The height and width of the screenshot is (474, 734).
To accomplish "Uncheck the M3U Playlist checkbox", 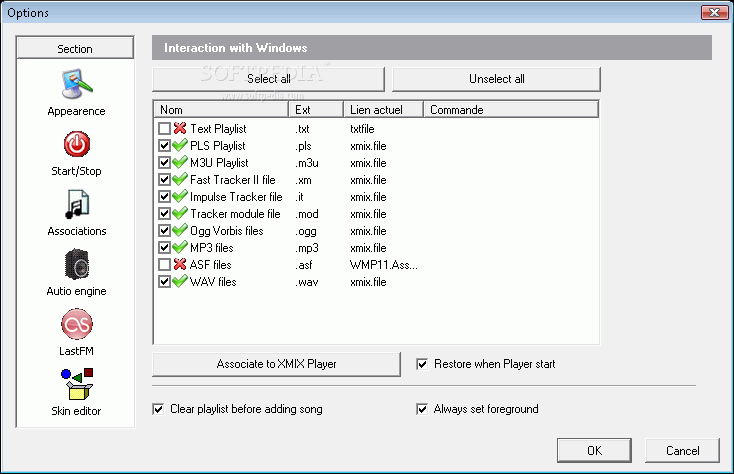I will [164, 162].
